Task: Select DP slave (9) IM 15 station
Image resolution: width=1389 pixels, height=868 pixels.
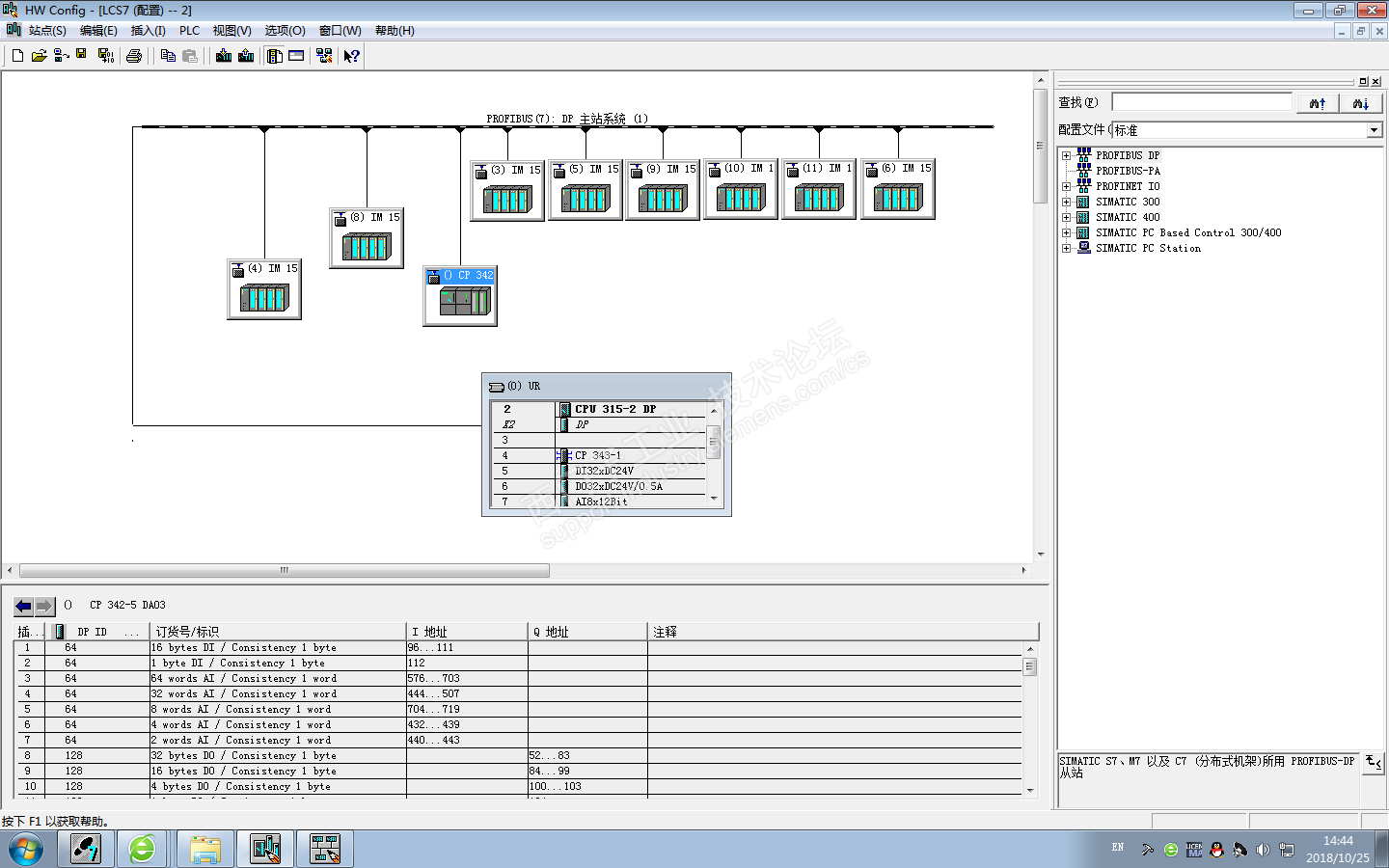Action: click(x=663, y=190)
